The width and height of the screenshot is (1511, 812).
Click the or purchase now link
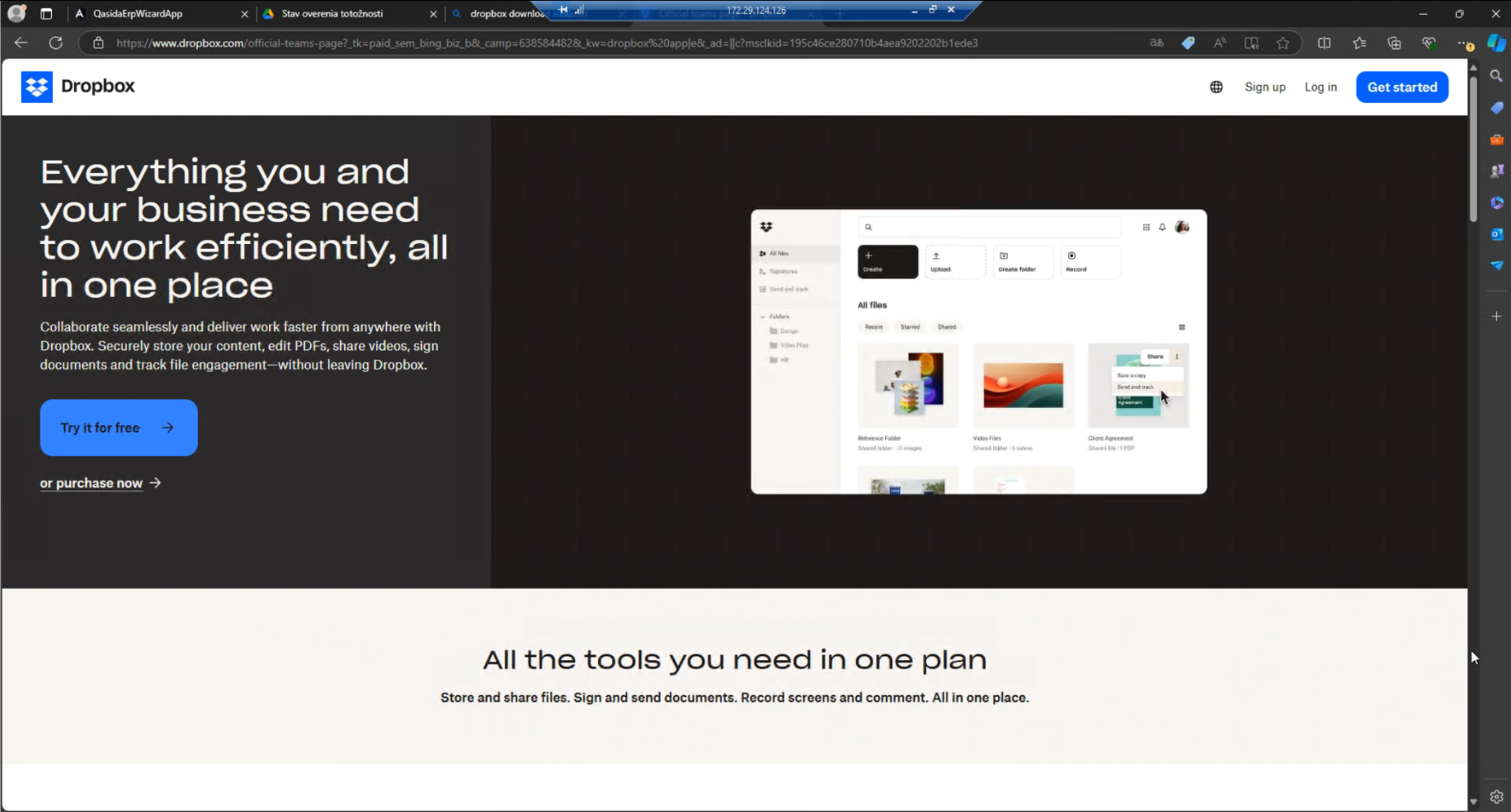click(101, 483)
